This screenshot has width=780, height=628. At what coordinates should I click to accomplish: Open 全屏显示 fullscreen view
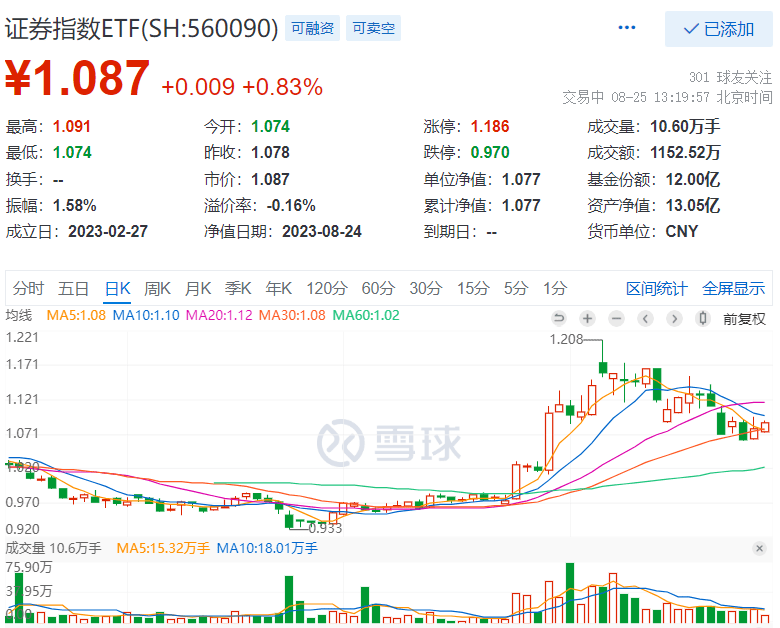[733, 289]
